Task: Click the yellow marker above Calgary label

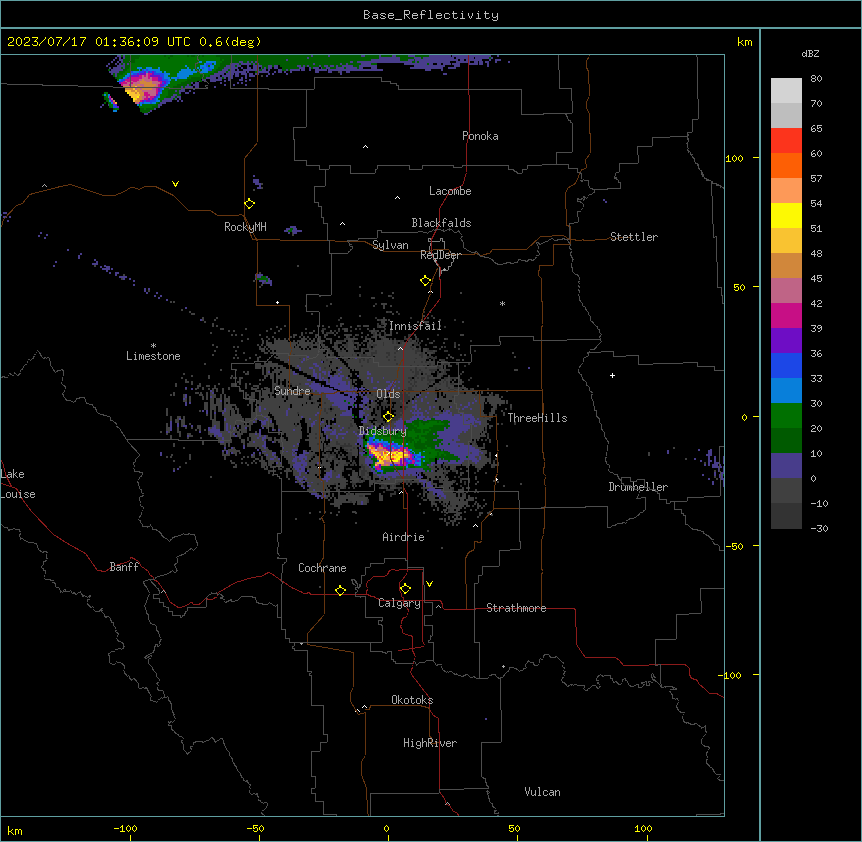Action: [405, 589]
